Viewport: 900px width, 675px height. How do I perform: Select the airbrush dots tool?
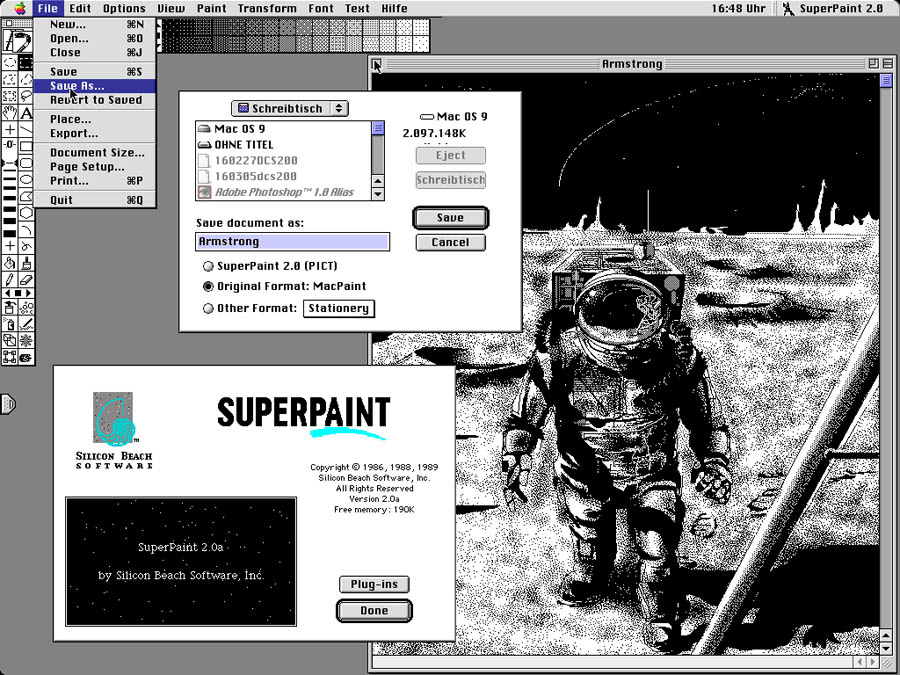pos(26,307)
